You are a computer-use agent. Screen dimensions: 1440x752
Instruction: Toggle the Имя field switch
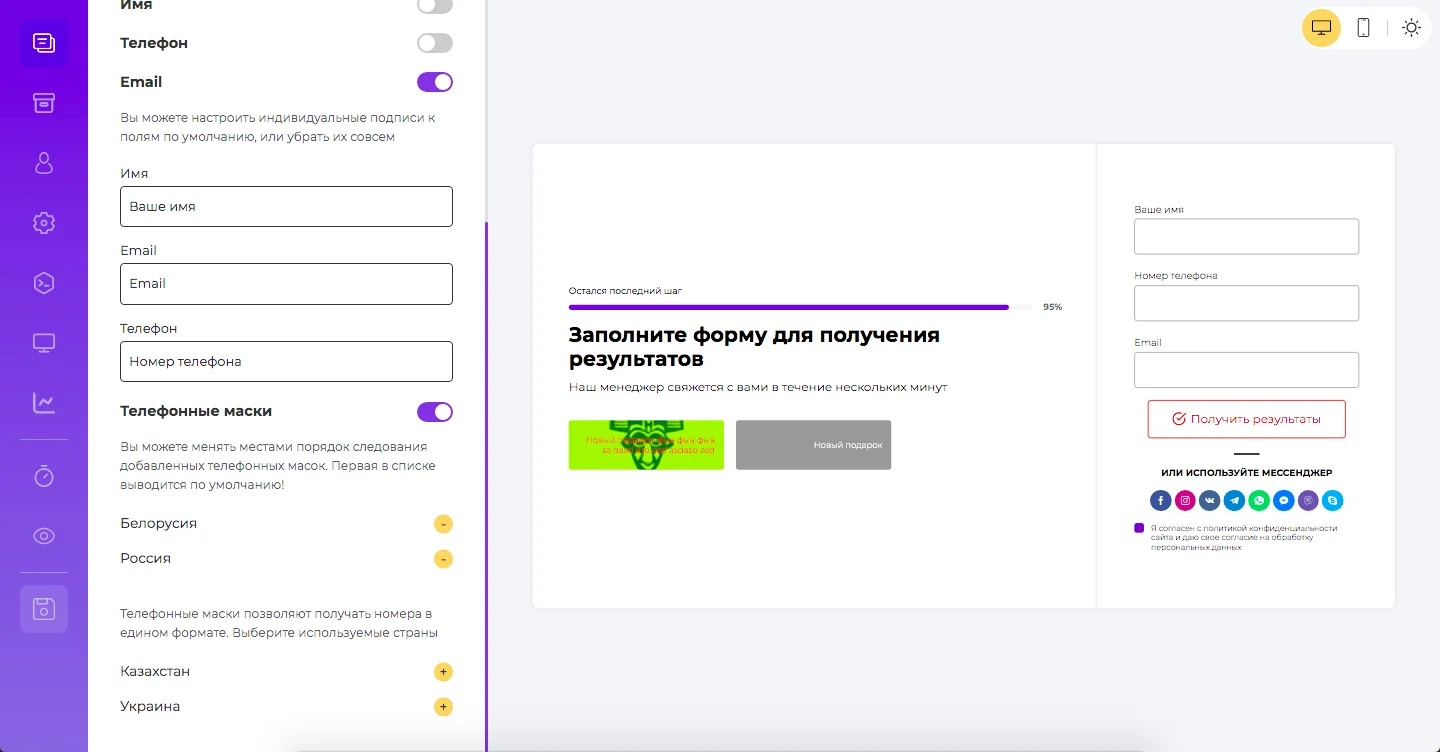(435, 6)
